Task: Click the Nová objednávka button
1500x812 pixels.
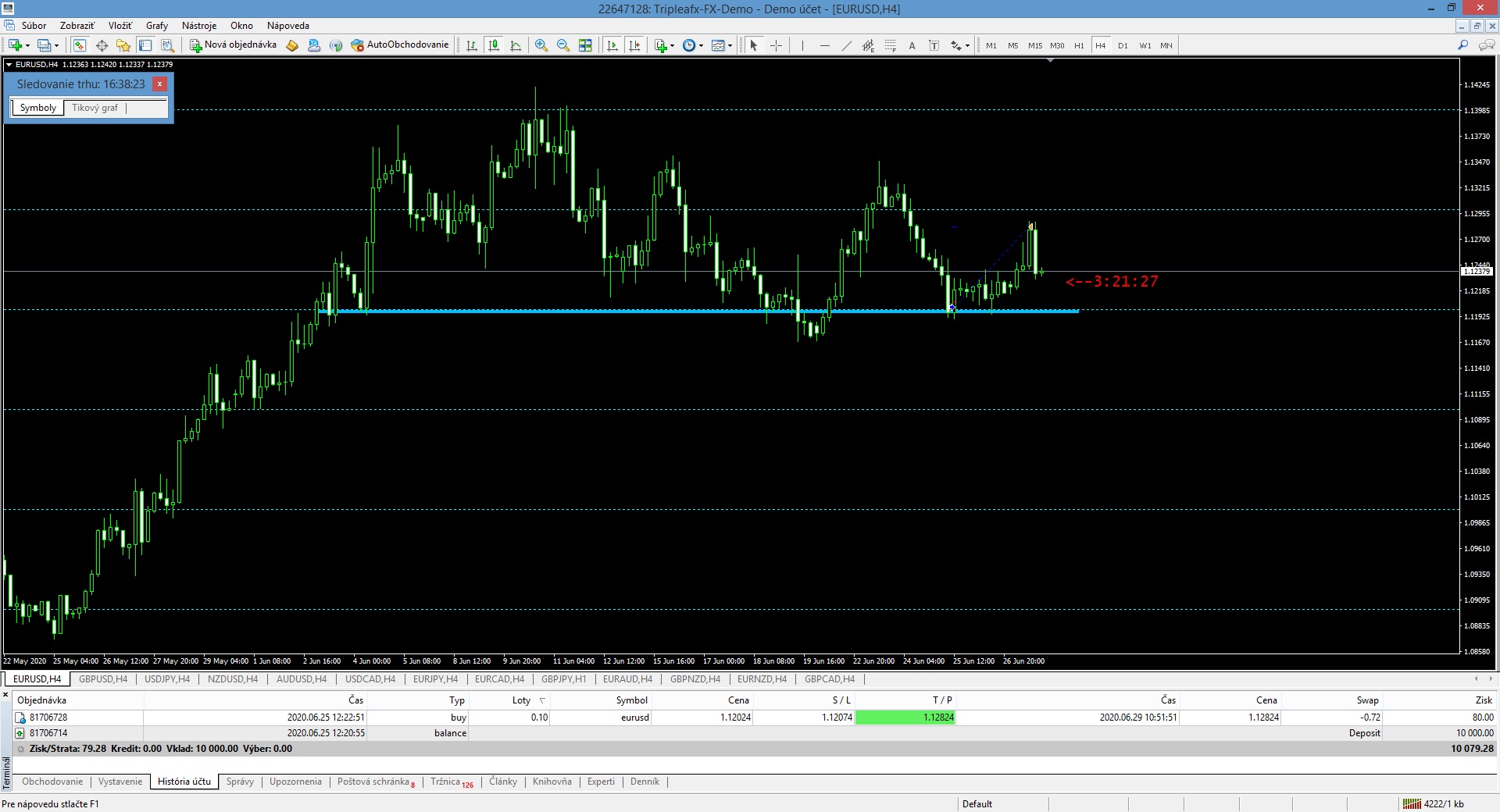Action: click(234, 45)
